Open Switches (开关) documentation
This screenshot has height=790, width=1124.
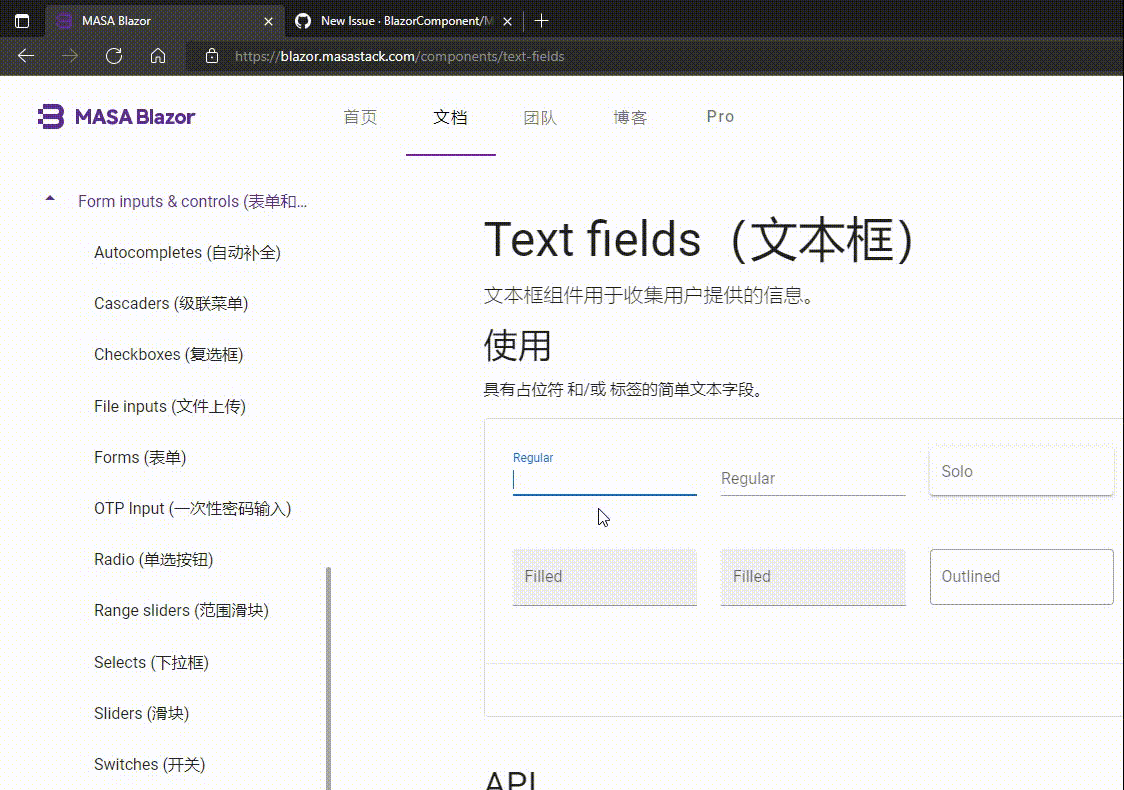(149, 764)
